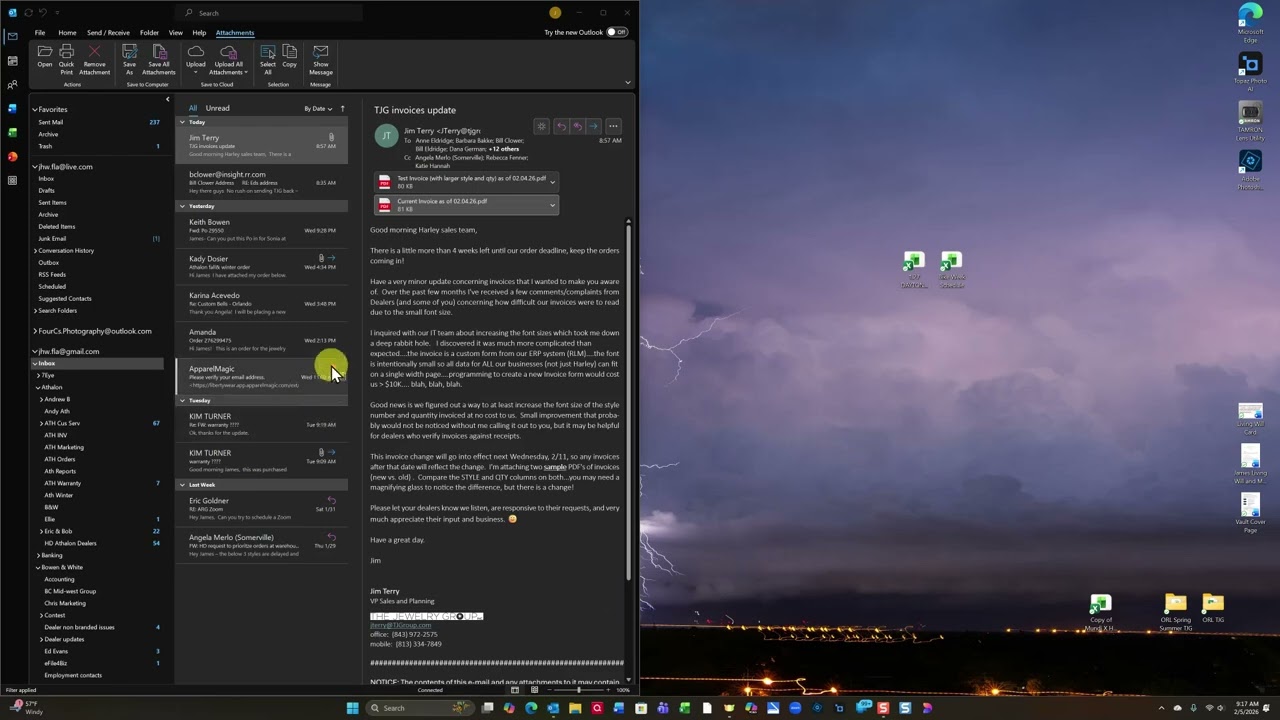Click the Reply arrow in reading pane
The image size is (1280, 720).
pos(561,127)
